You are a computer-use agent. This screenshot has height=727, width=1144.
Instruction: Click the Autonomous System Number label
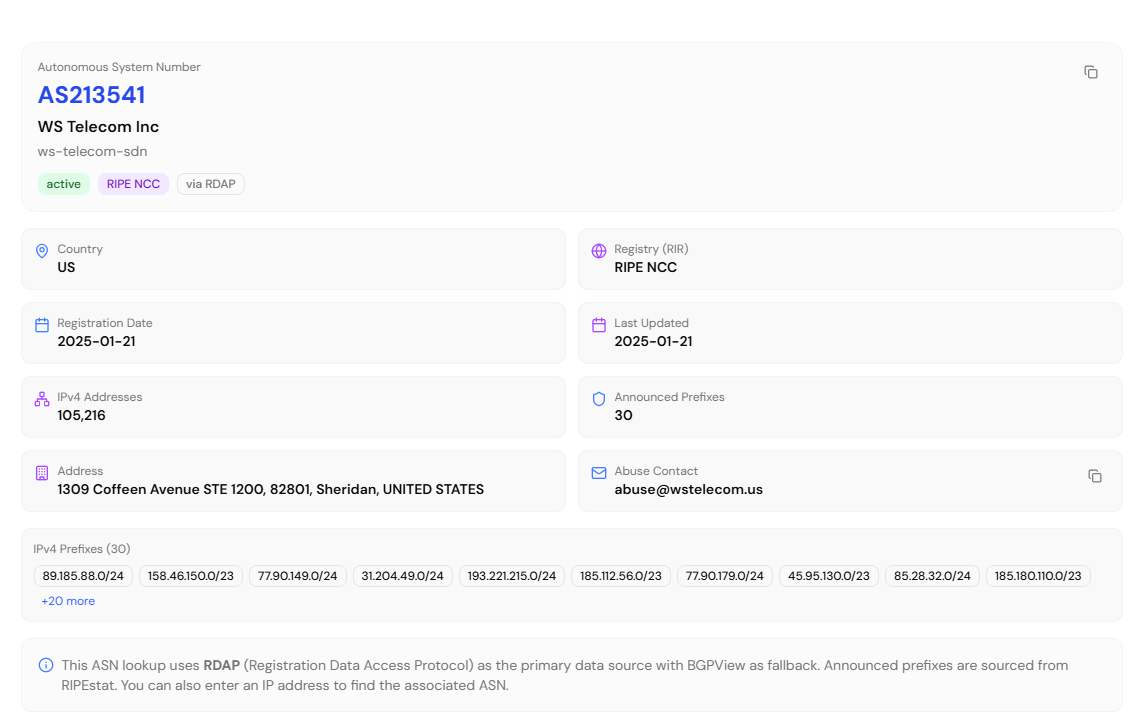pyautogui.click(x=119, y=66)
